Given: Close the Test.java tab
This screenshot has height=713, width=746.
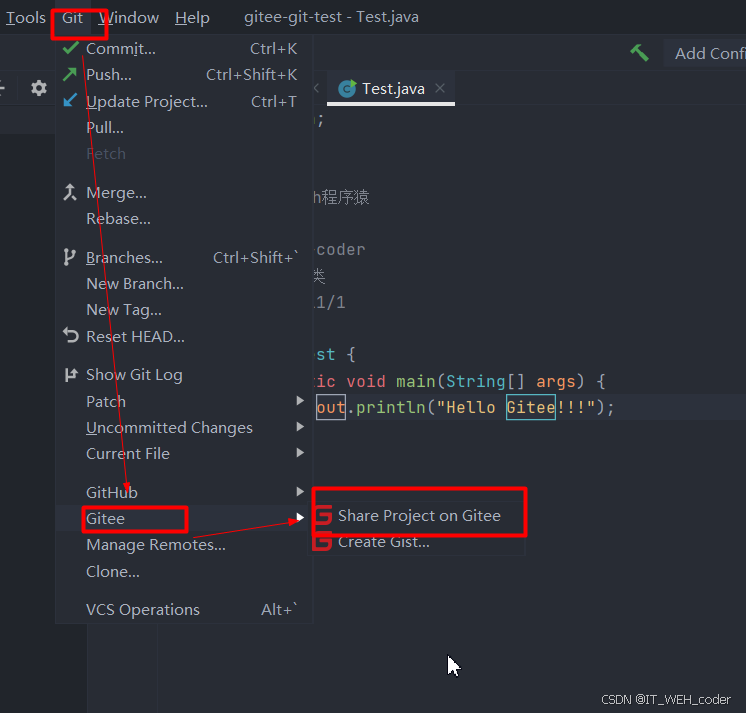Looking at the screenshot, I should coord(440,88).
